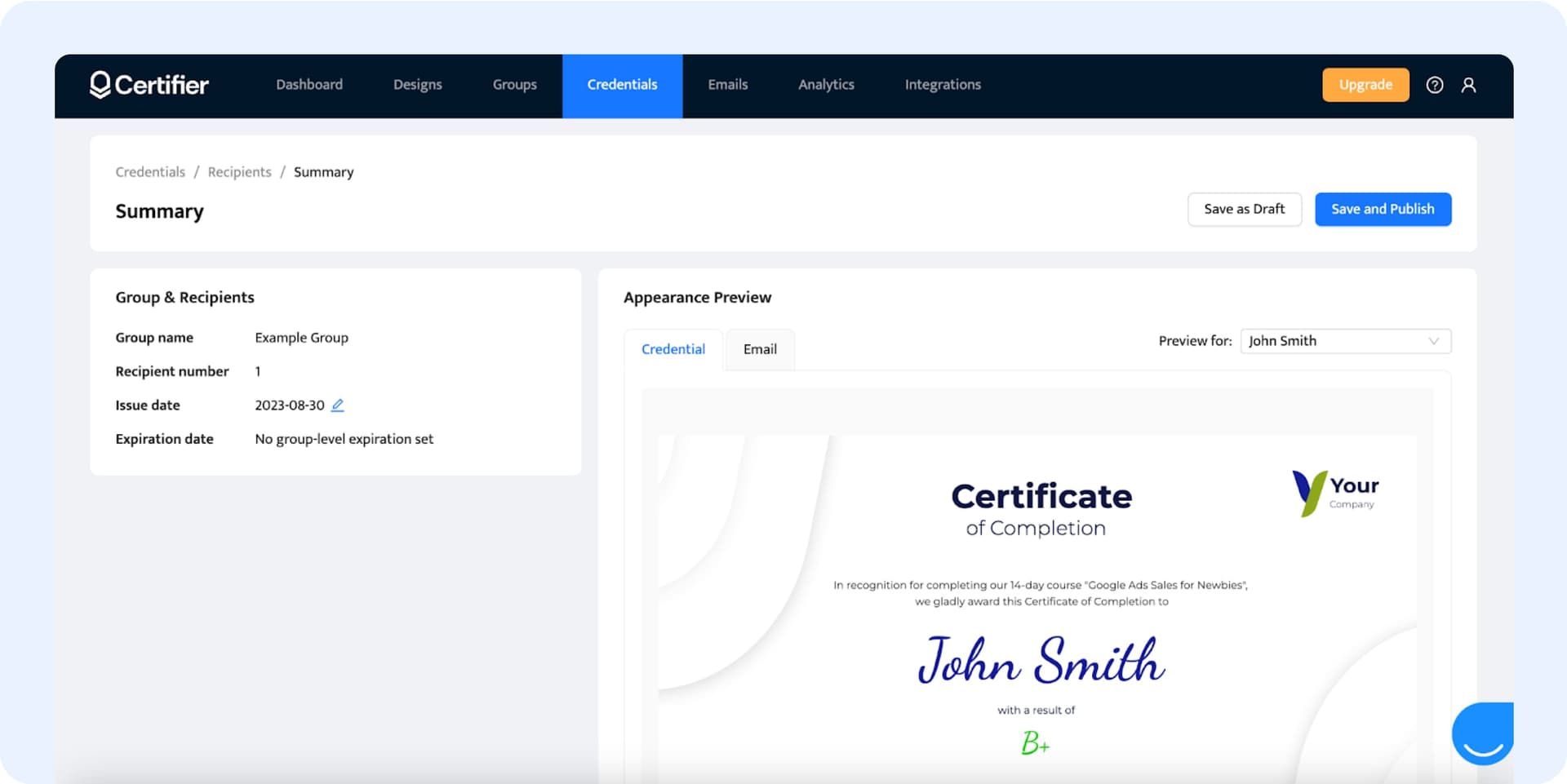Open the Dashboard menu item
The image size is (1567, 784).
click(x=309, y=85)
